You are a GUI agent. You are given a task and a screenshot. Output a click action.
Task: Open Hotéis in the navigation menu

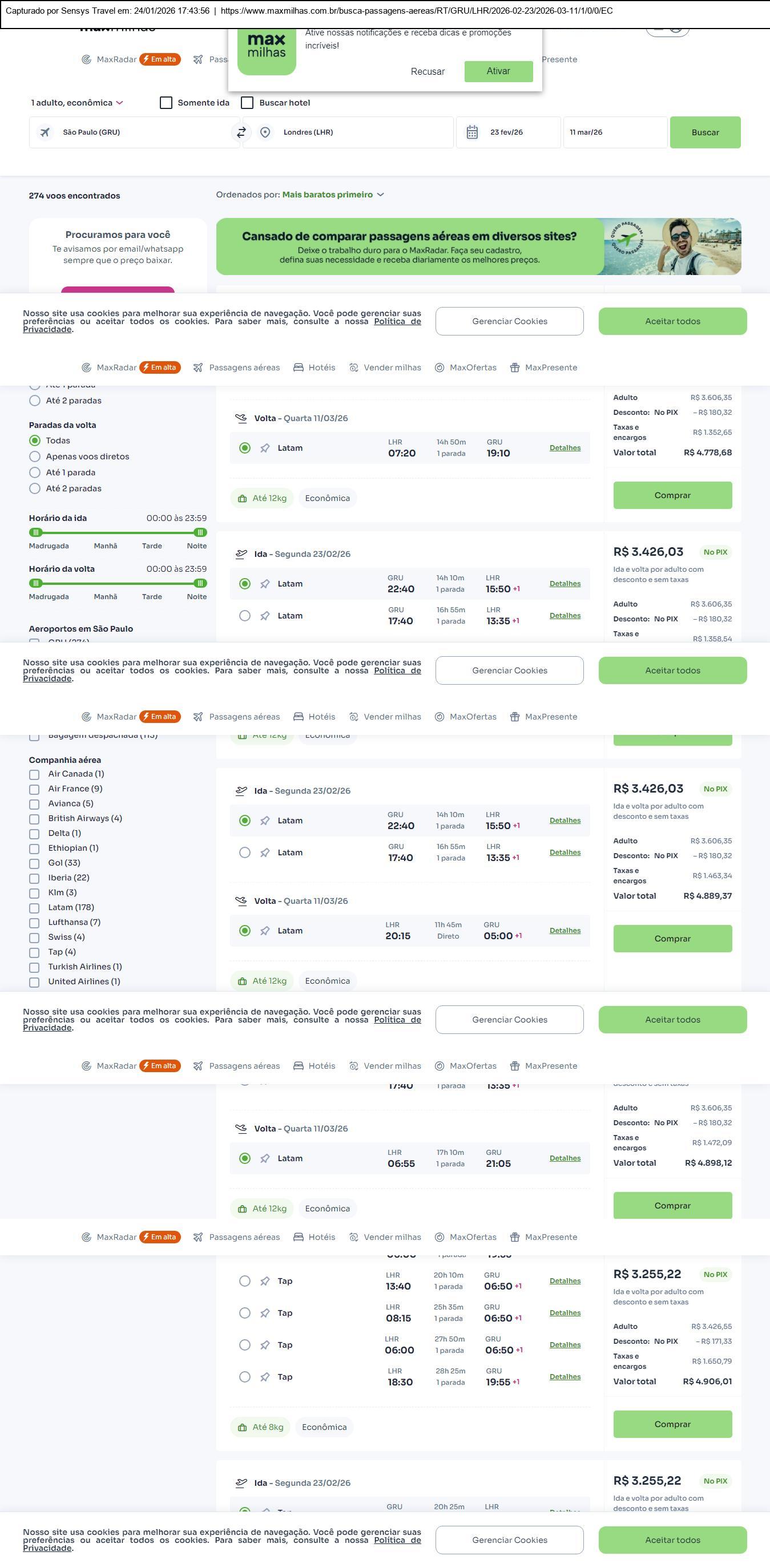pyautogui.click(x=315, y=367)
